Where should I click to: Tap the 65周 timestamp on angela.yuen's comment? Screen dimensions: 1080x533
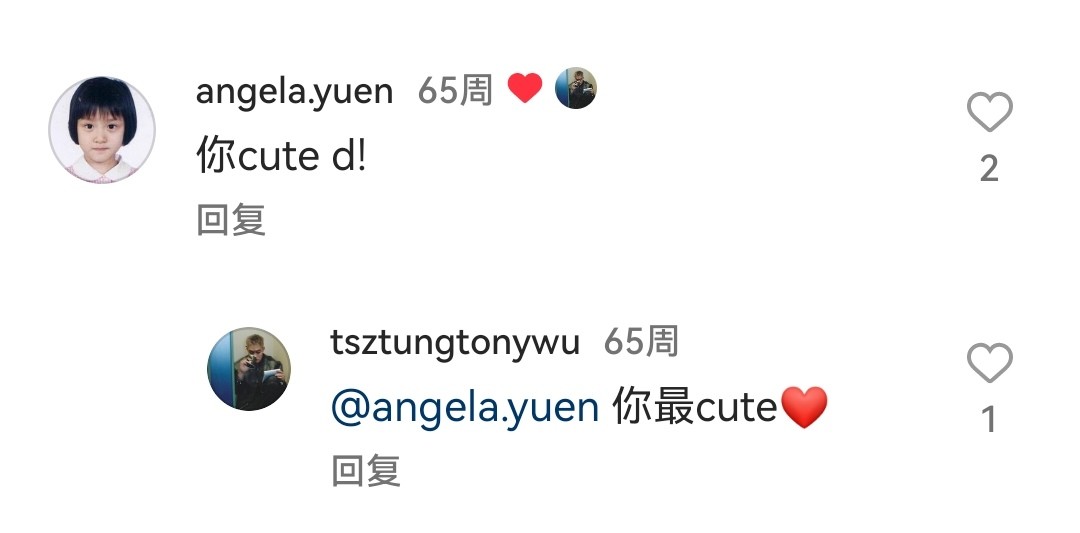click(455, 90)
